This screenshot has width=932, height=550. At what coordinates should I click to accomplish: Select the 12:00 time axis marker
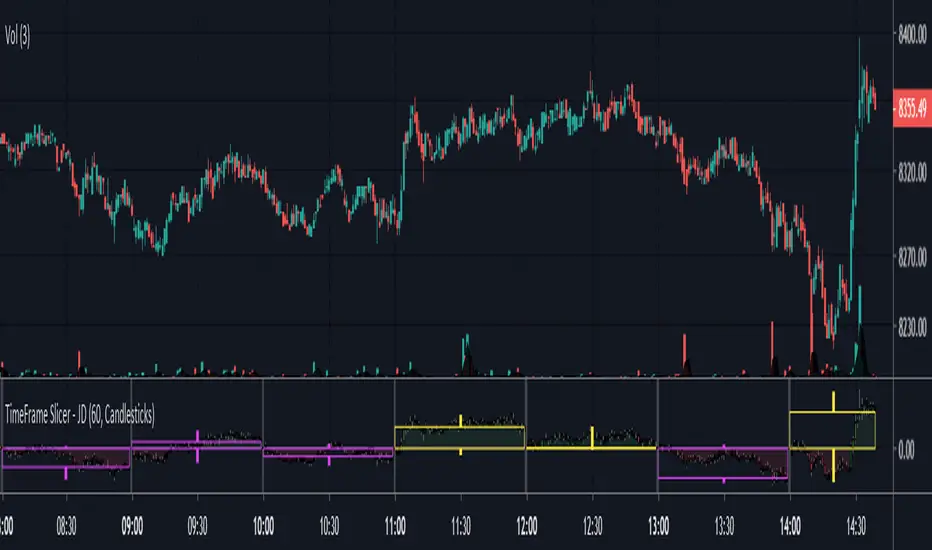[527, 526]
